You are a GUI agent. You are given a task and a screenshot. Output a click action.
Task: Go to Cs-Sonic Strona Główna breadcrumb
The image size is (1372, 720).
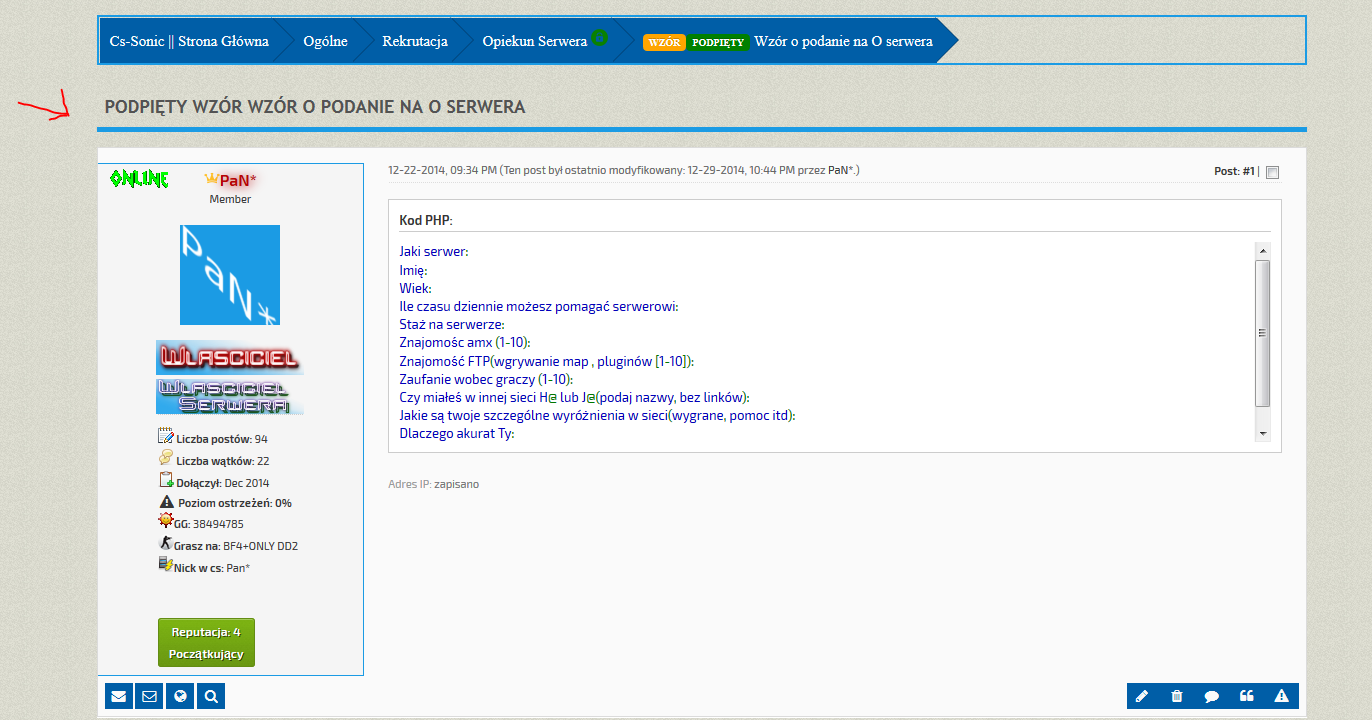click(x=189, y=41)
